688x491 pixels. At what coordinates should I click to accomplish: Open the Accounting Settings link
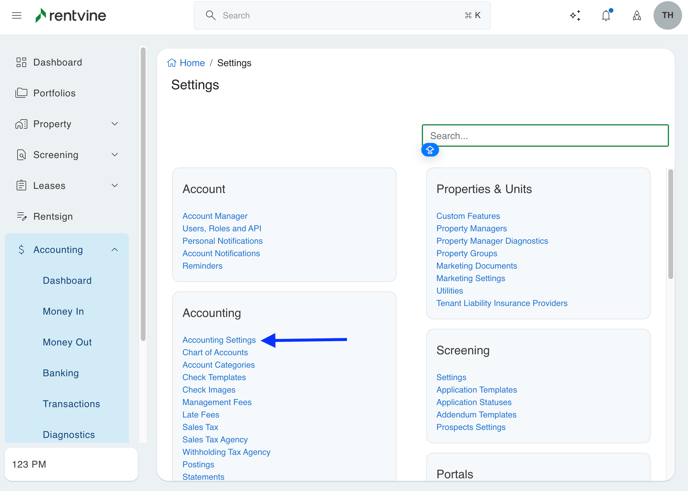pyautogui.click(x=219, y=340)
